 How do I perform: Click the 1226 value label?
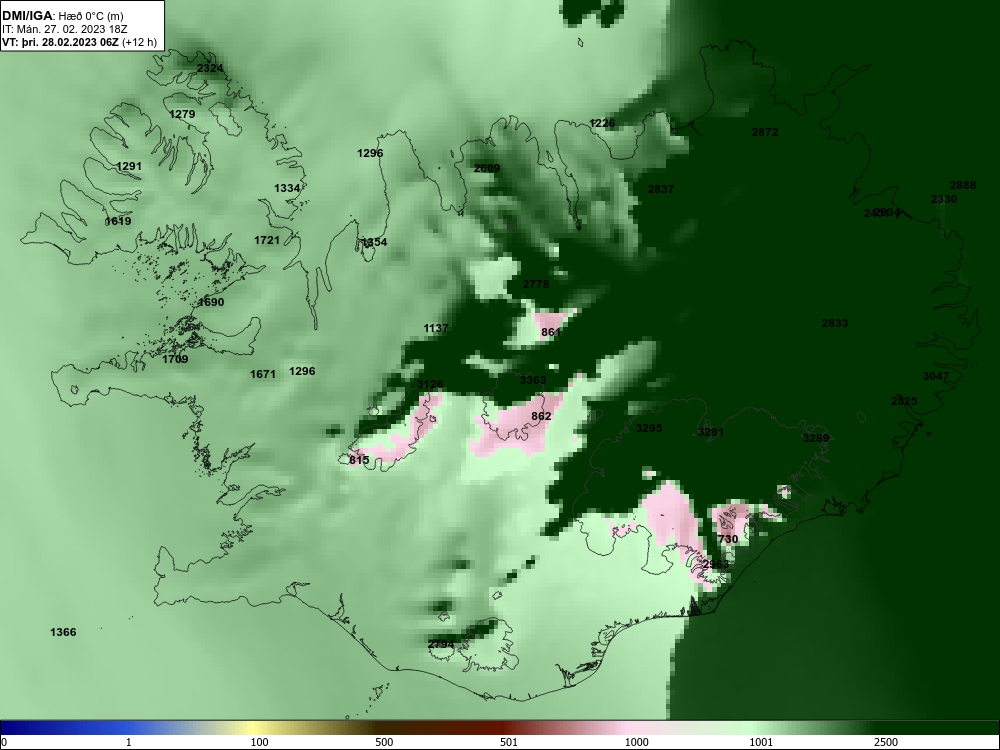pyautogui.click(x=602, y=123)
